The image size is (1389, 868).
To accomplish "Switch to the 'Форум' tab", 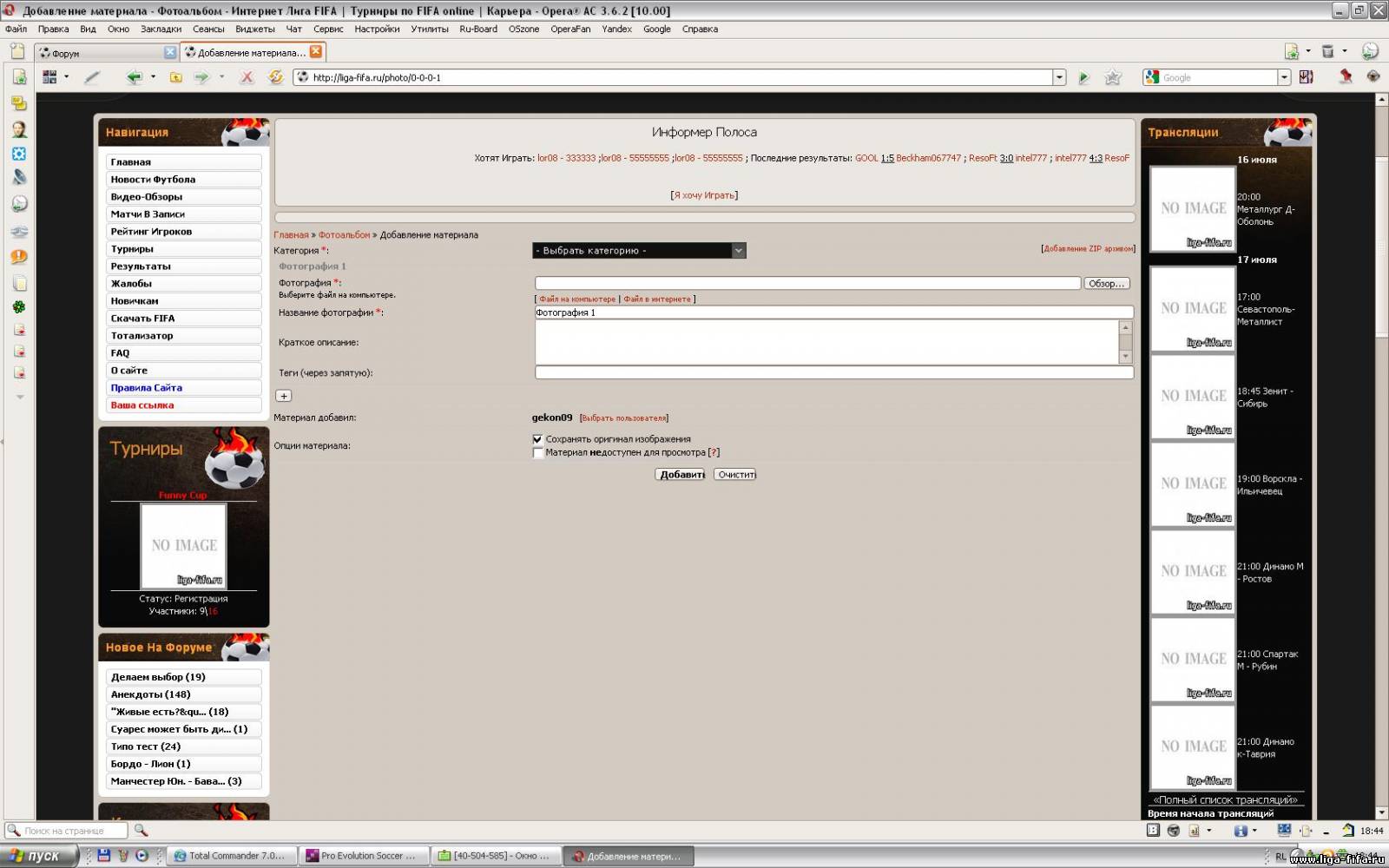I will click(x=100, y=53).
